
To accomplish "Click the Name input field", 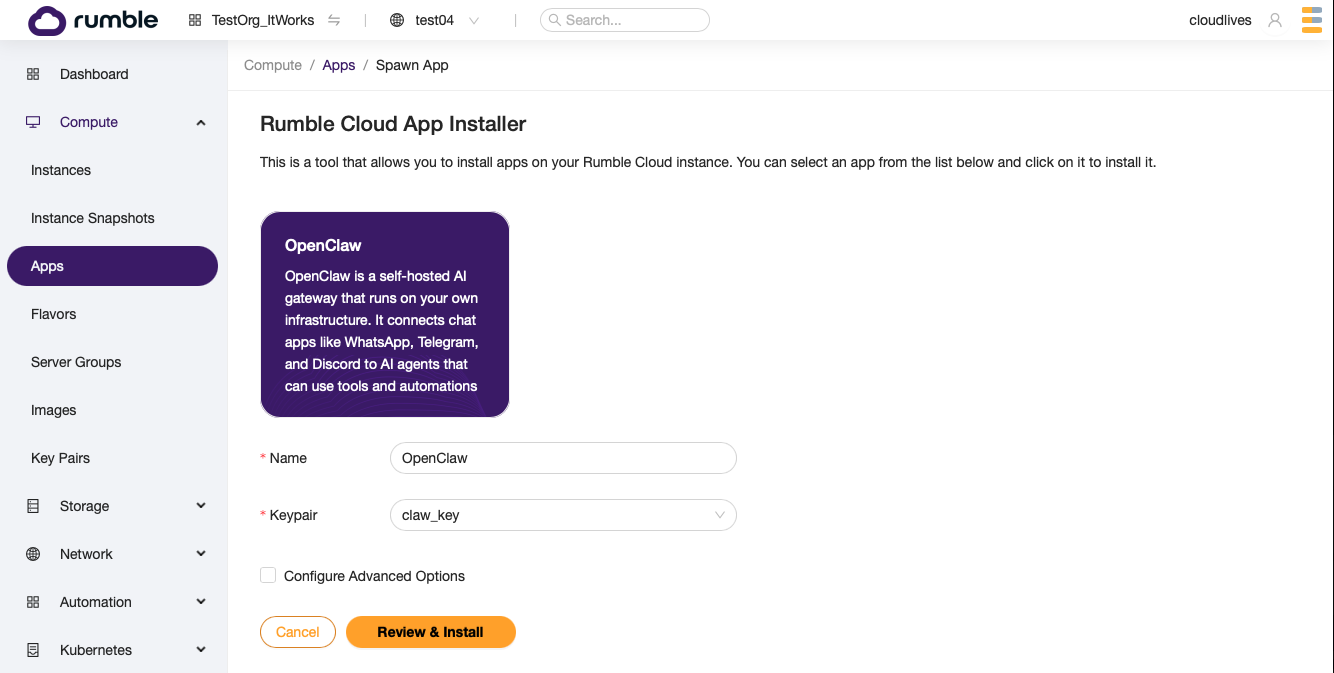I will coord(562,458).
